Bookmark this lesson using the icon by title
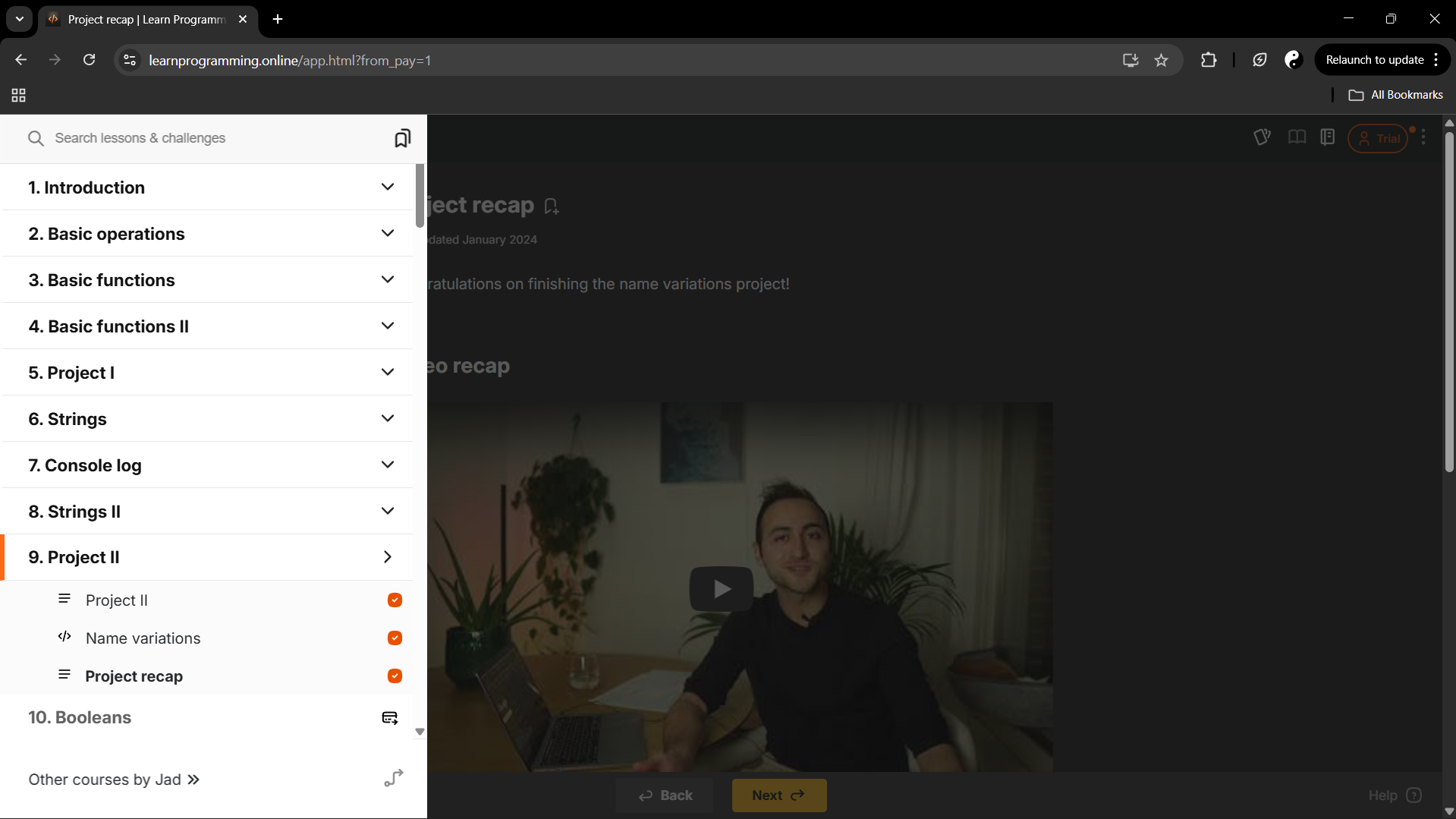Image resolution: width=1456 pixels, height=819 pixels. pos(552,206)
